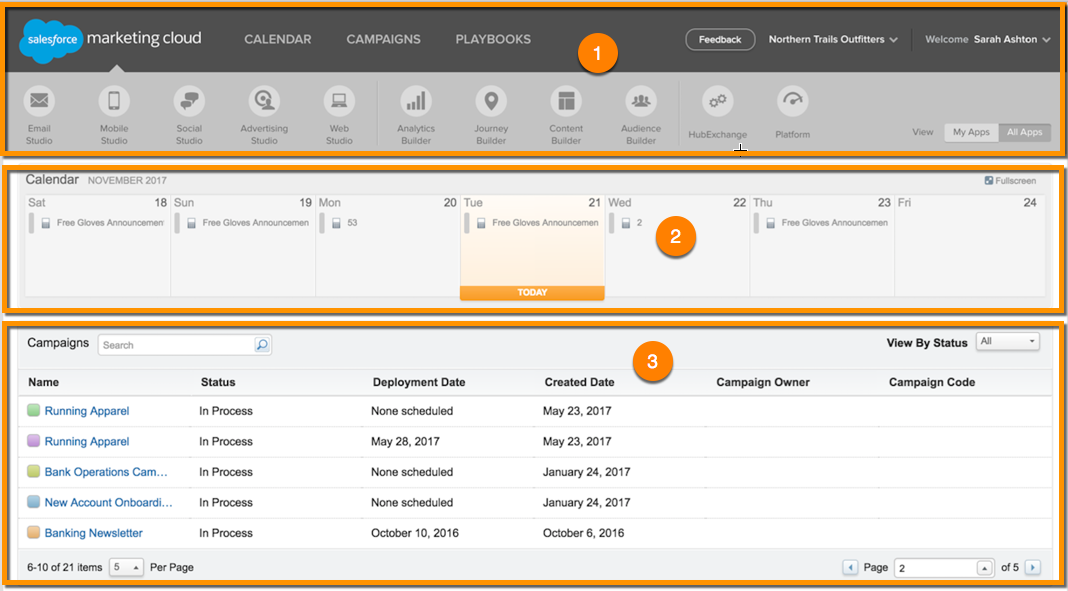Open the Platform app
The height and width of the screenshot is (591, 1068).
(x=793, y=113)
